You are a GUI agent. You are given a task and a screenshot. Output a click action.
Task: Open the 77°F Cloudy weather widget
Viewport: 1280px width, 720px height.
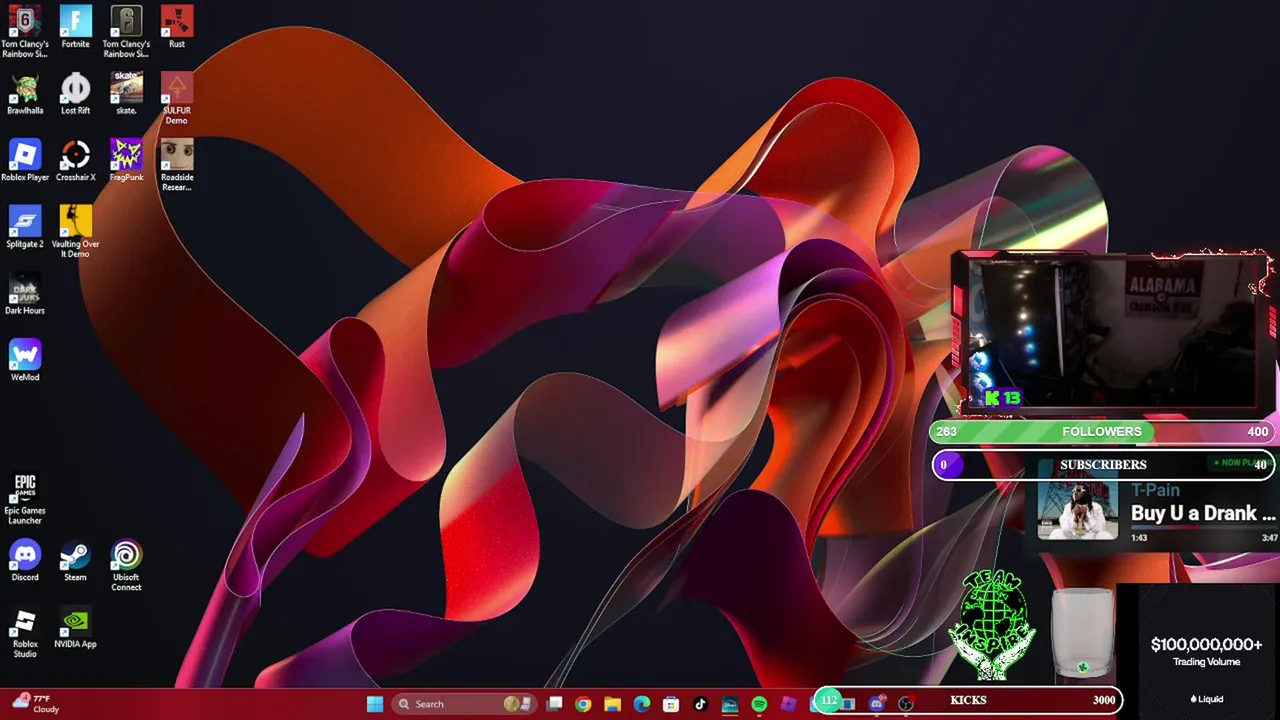(34, 704)
